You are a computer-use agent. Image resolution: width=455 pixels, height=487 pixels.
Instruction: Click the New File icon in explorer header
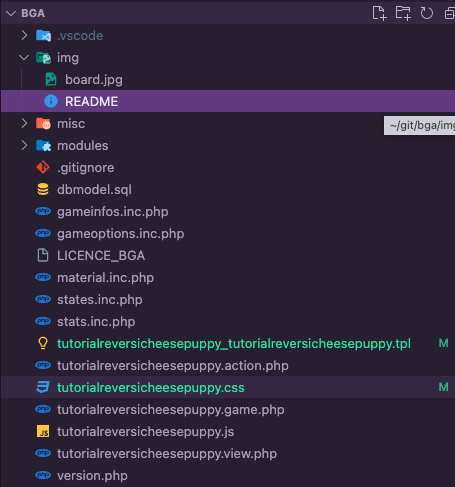coord(379,13)
